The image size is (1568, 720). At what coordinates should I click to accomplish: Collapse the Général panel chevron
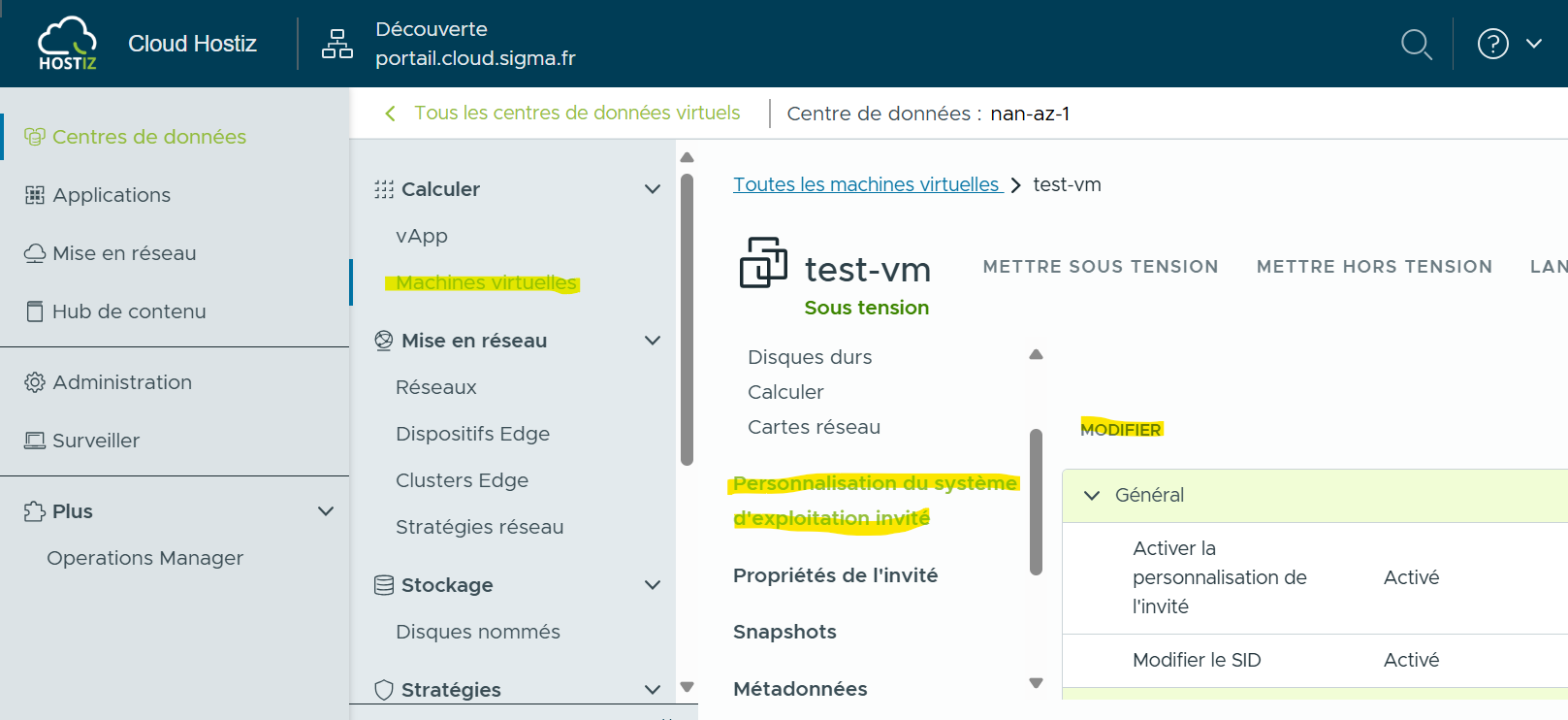pos(1092,496)
